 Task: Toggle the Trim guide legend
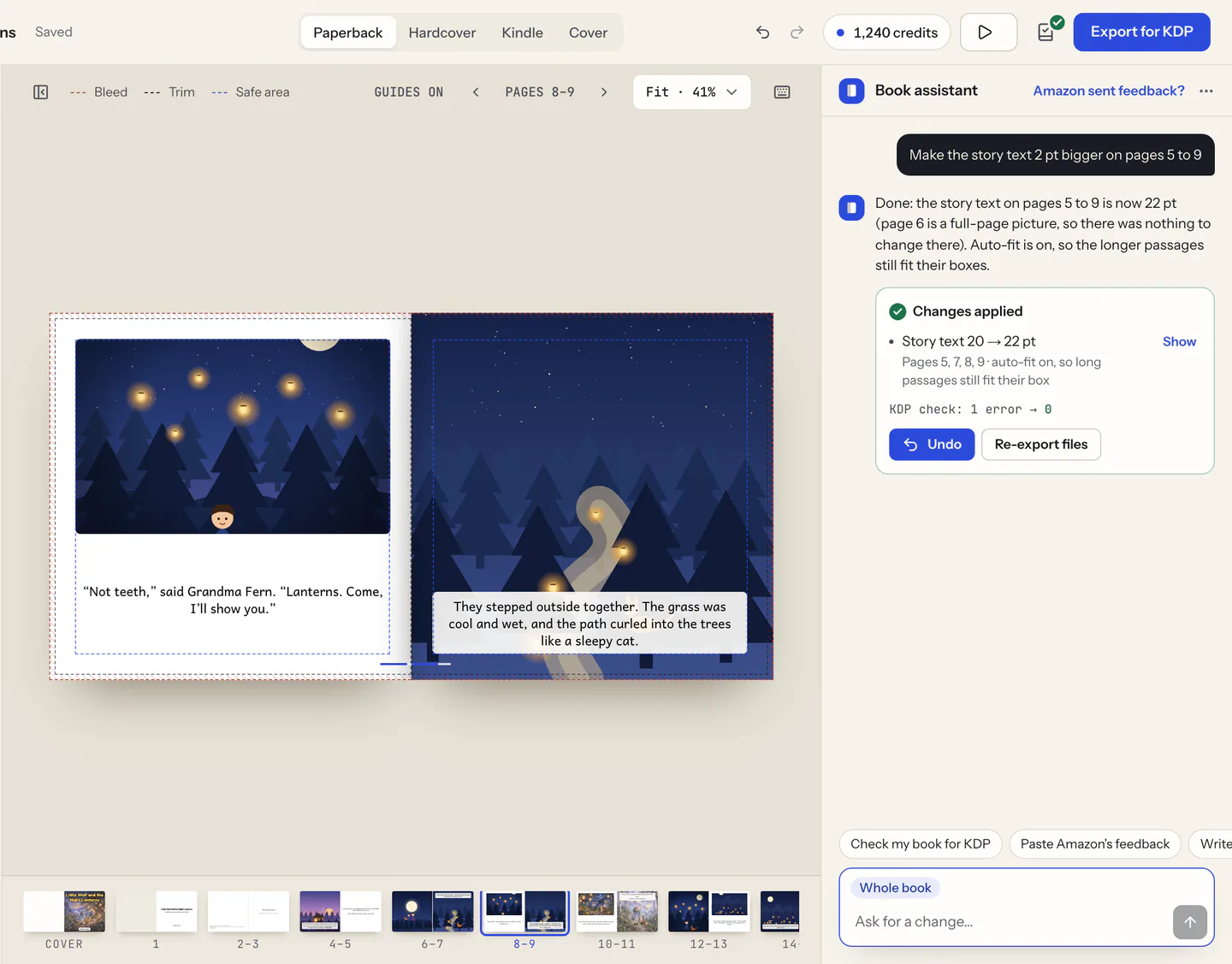169,92
